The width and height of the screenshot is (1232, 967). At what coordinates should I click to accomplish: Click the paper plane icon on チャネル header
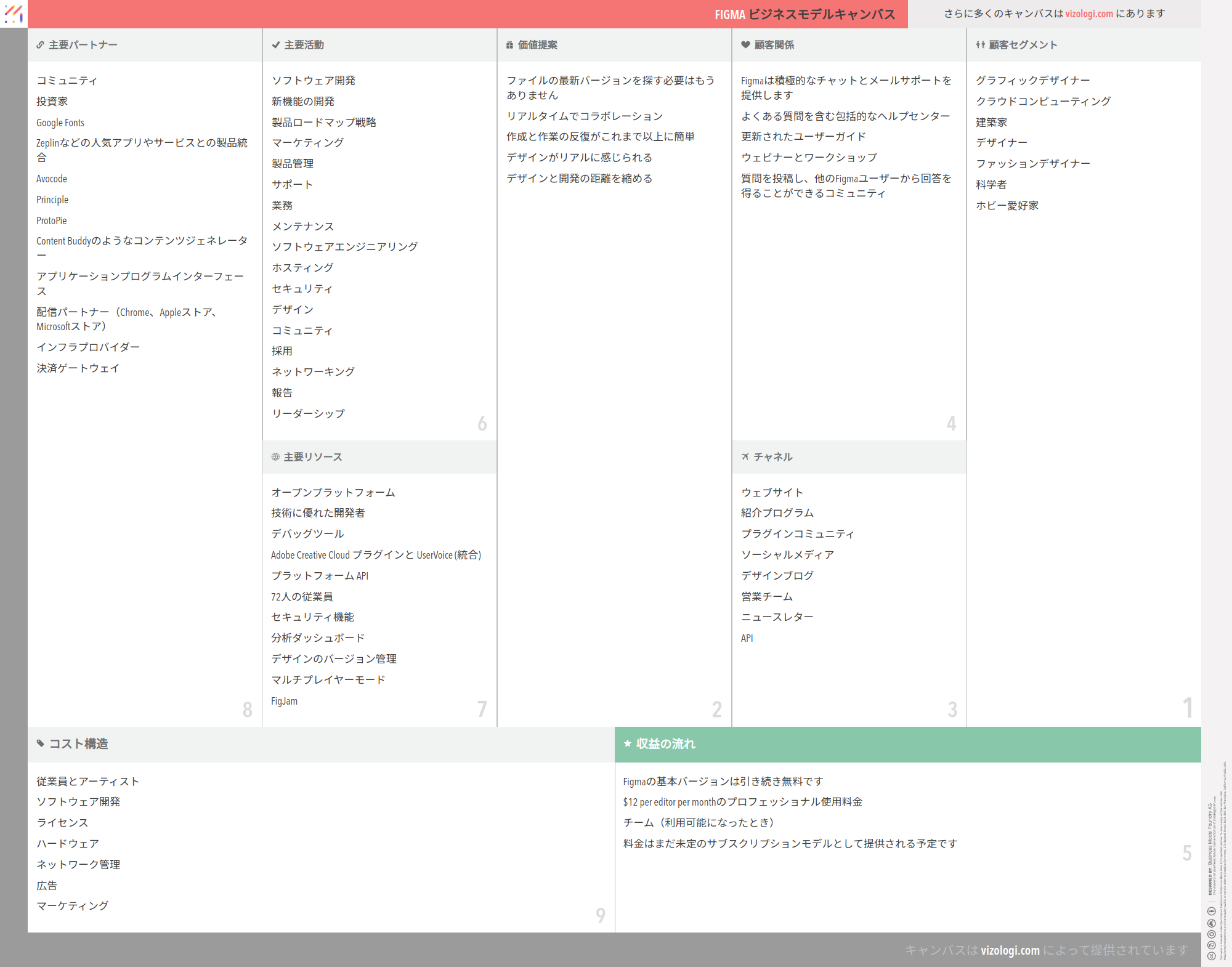tap(745, 456)
